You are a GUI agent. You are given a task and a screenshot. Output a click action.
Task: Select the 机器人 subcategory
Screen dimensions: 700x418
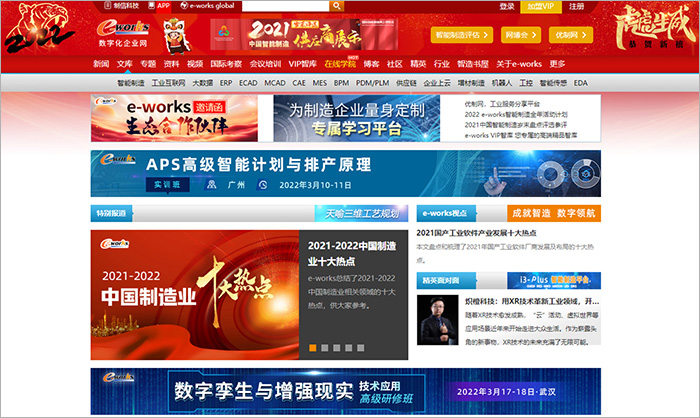[x=502, y=83]
